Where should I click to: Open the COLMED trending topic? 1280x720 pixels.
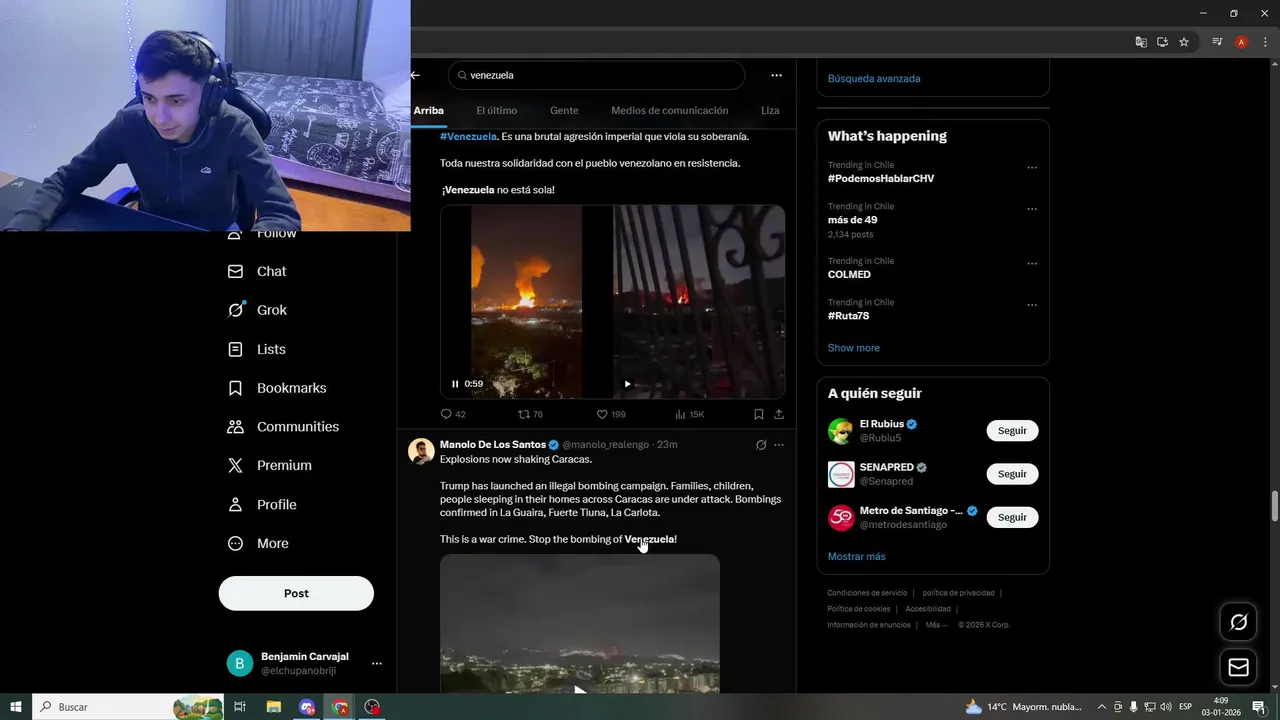[849, 274]
